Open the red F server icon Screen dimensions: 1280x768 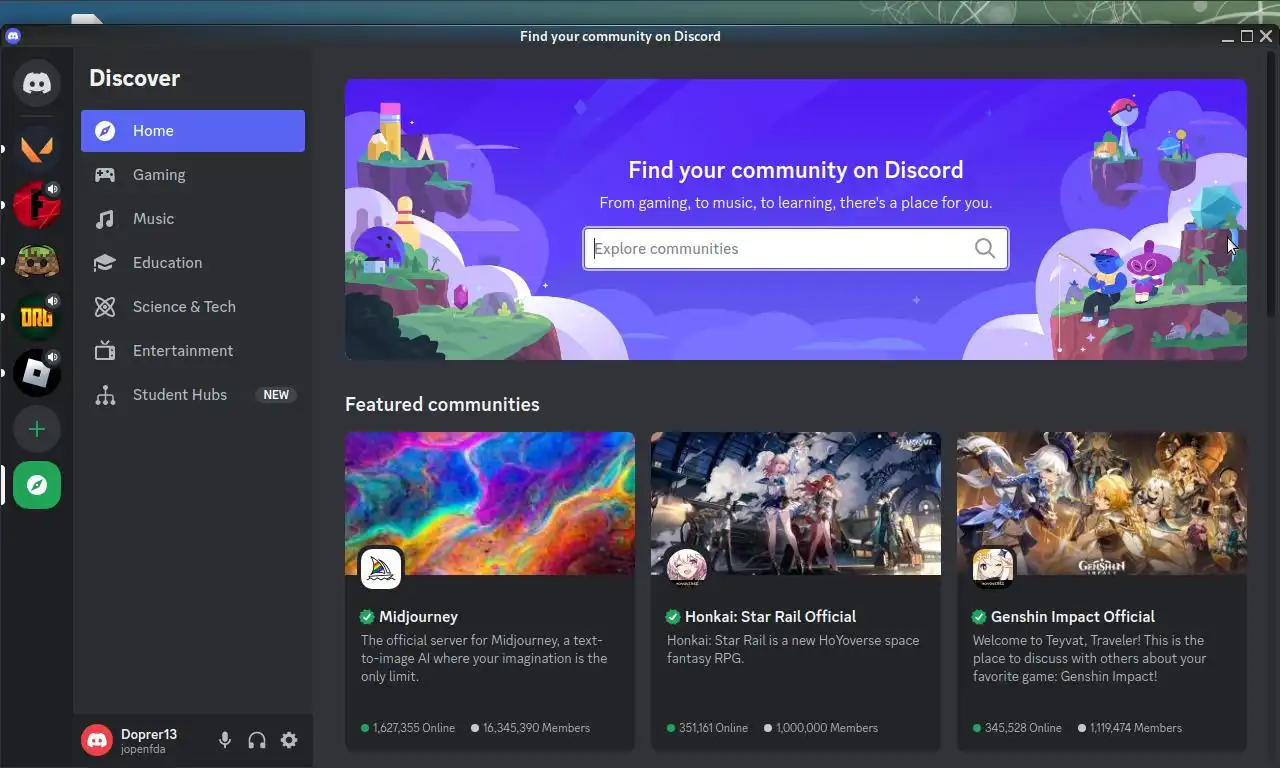pos(37,205)
